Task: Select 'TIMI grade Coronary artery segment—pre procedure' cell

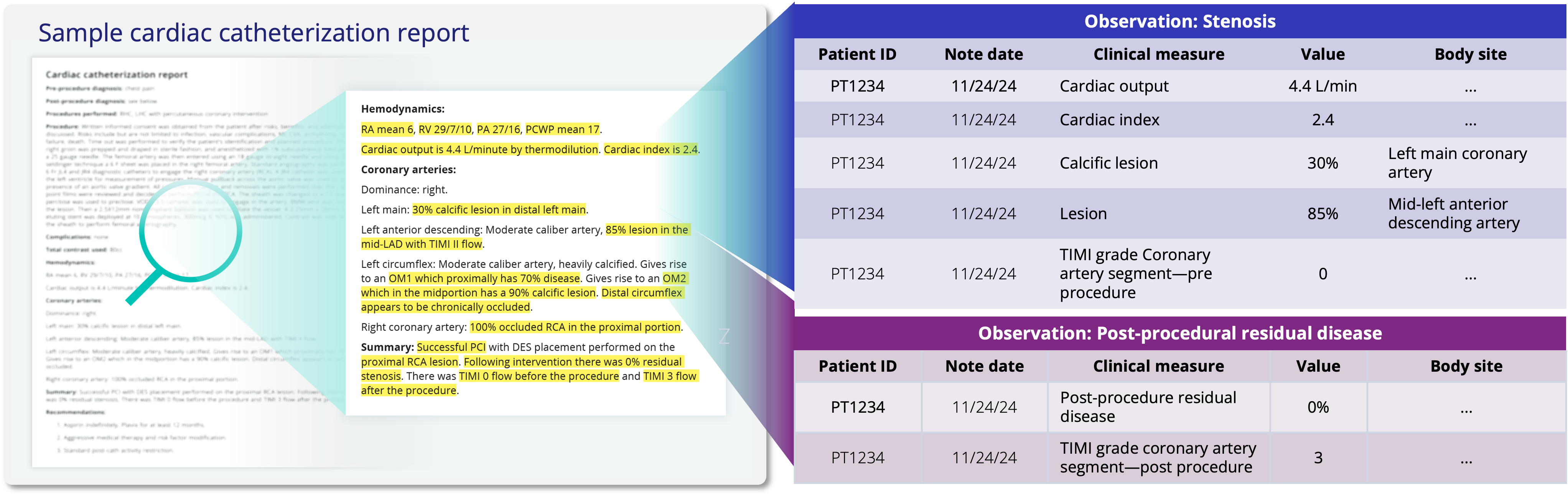Action: coord(1136,273)
